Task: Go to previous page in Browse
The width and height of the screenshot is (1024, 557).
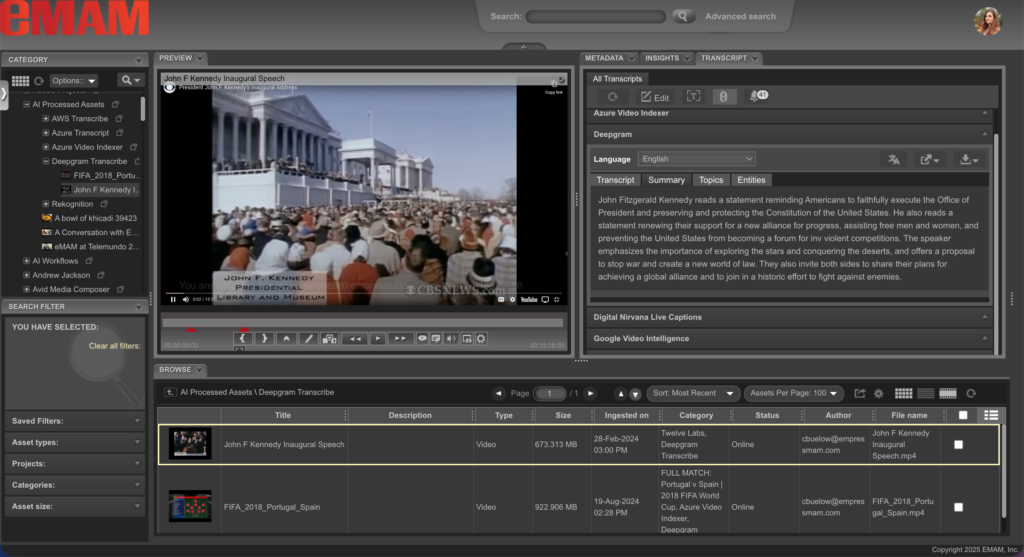Action: pyautogui.click(x=499, y=393)
